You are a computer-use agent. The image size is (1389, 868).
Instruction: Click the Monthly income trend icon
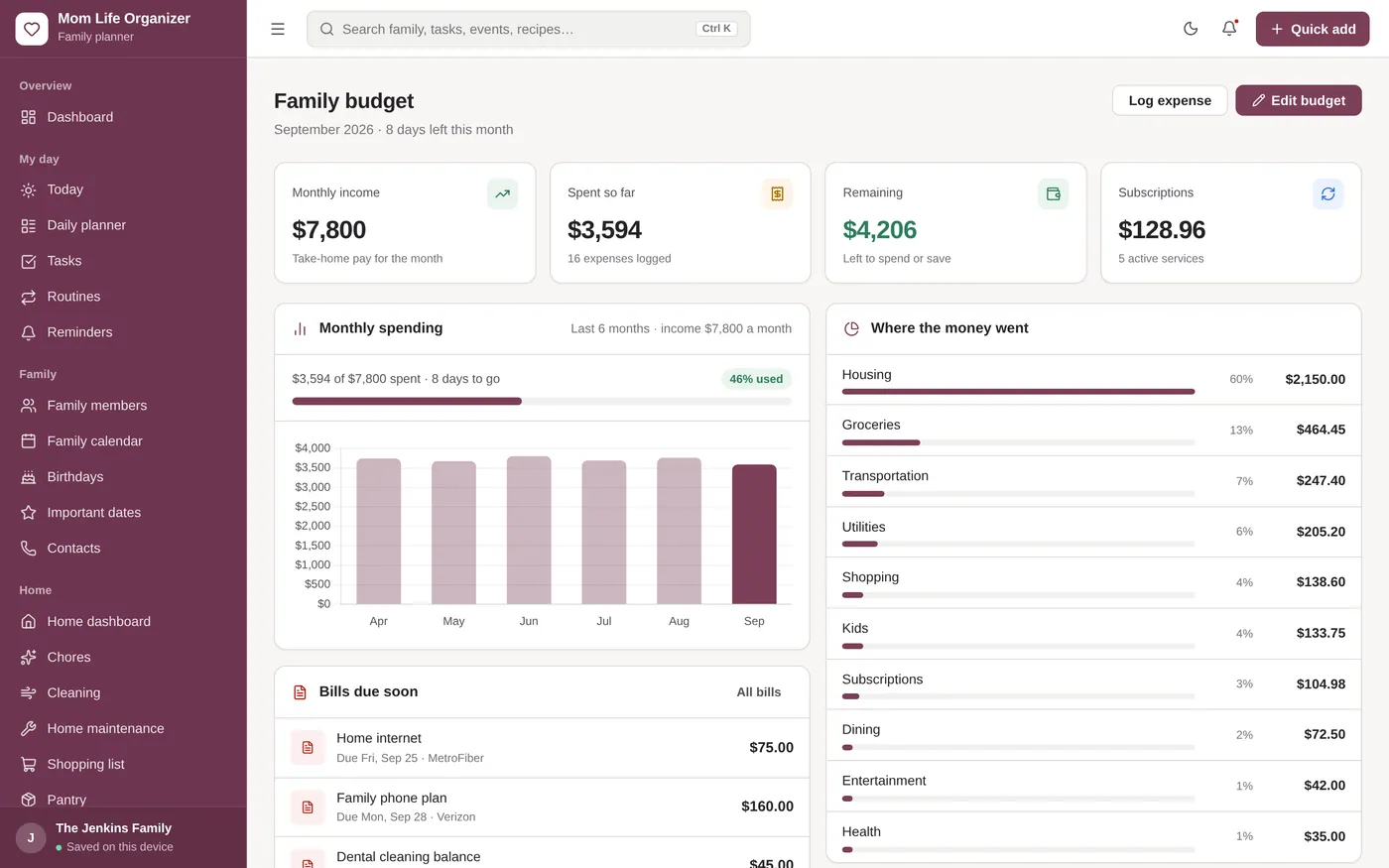pyautogui.click(x=503, y=193)
